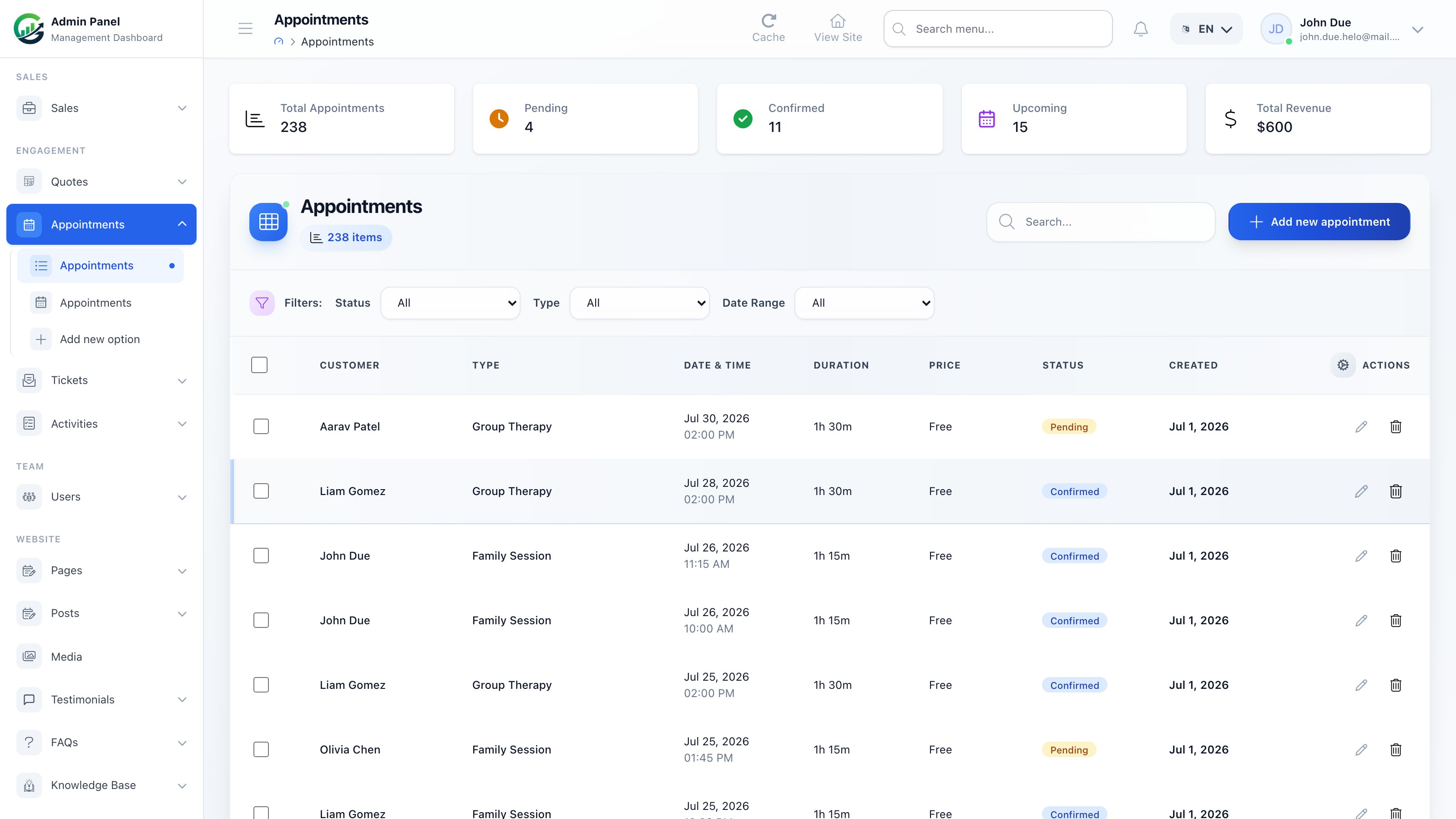1456x819 pixels.
Task: Toggle the select-all header checkbox
Action: point(259,365)
